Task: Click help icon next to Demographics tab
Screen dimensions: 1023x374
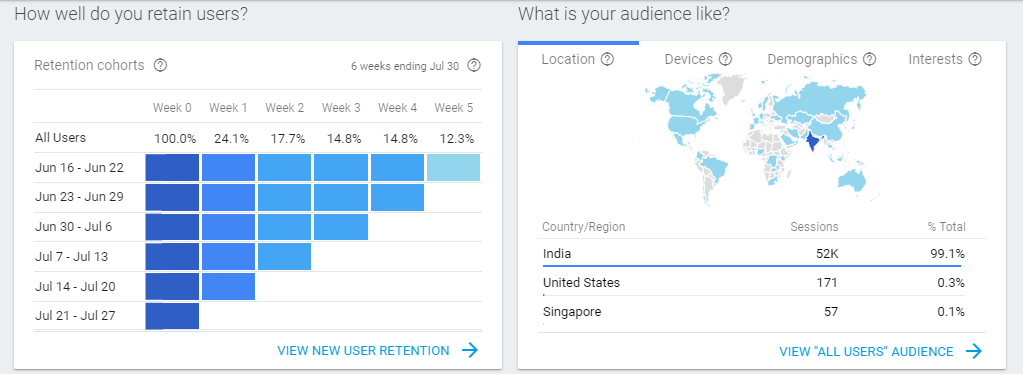Action: (869, 59)
